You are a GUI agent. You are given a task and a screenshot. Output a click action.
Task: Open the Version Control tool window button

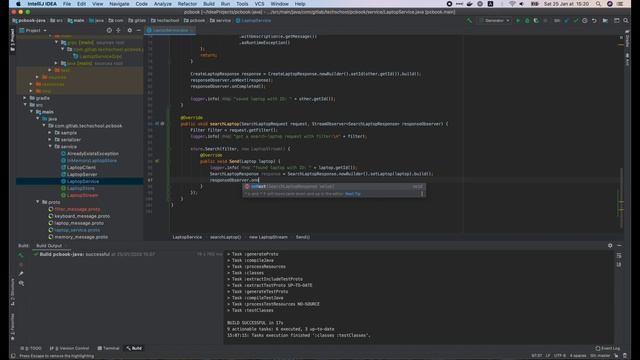pos(69,348)
